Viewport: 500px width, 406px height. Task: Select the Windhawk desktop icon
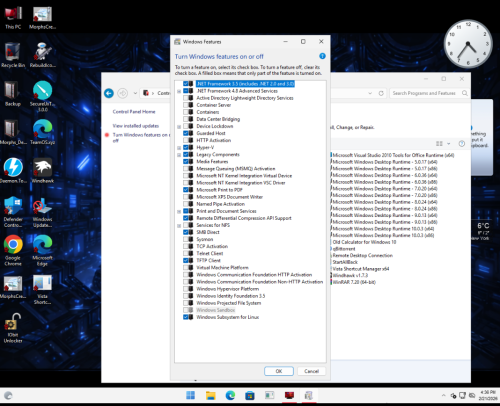coord(42,171)
